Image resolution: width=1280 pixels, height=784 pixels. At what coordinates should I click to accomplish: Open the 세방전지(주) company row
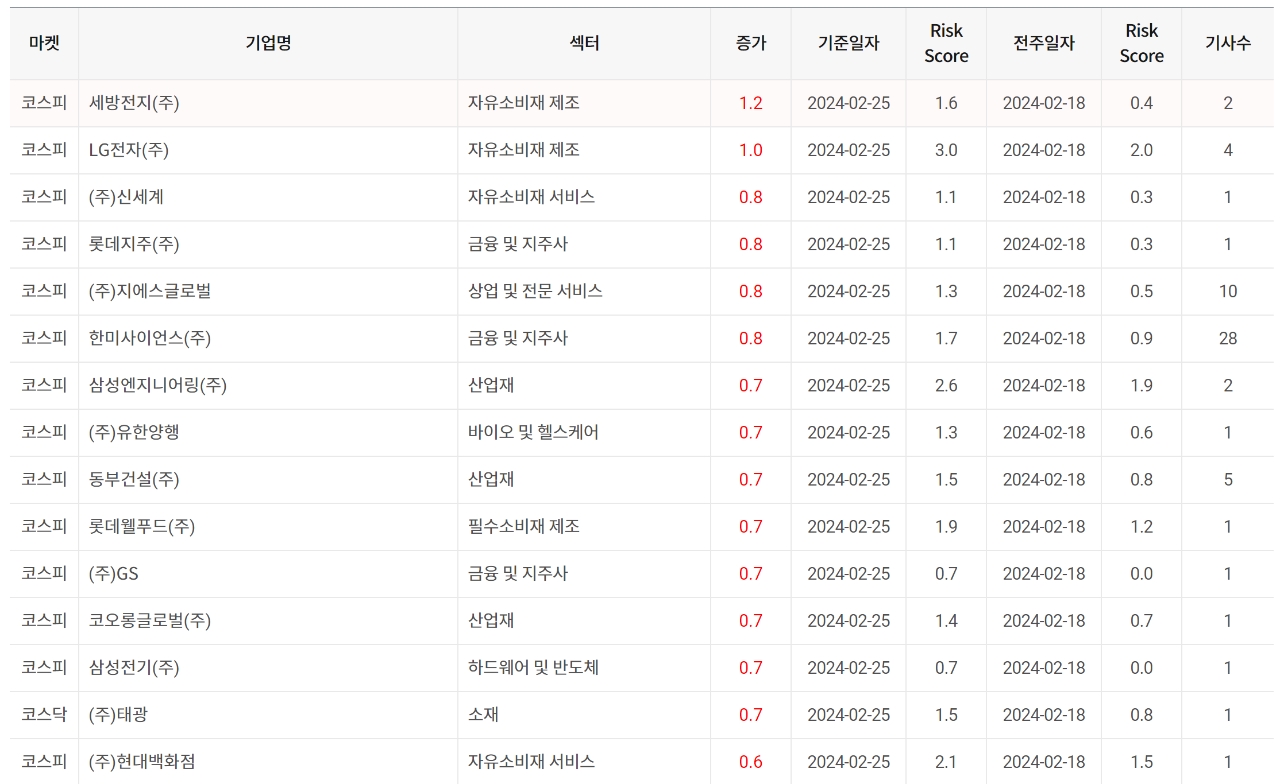134,103
